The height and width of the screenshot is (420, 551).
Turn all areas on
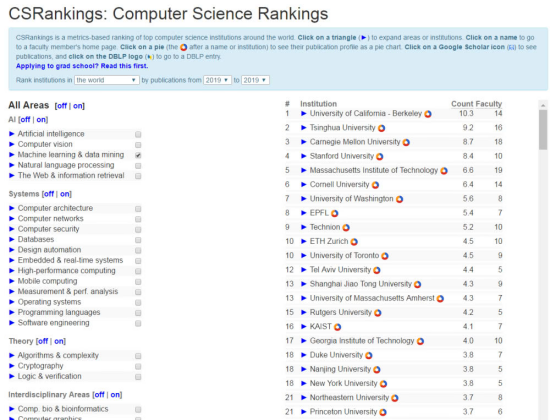pyautogui.click(x=78, y=106)
